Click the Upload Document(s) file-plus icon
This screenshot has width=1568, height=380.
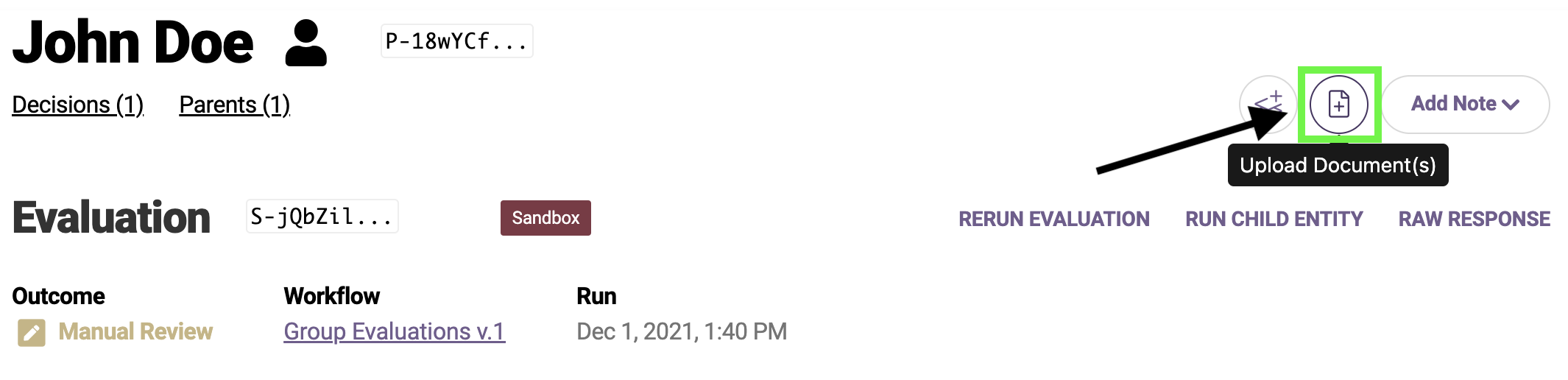pos(1338,105)
